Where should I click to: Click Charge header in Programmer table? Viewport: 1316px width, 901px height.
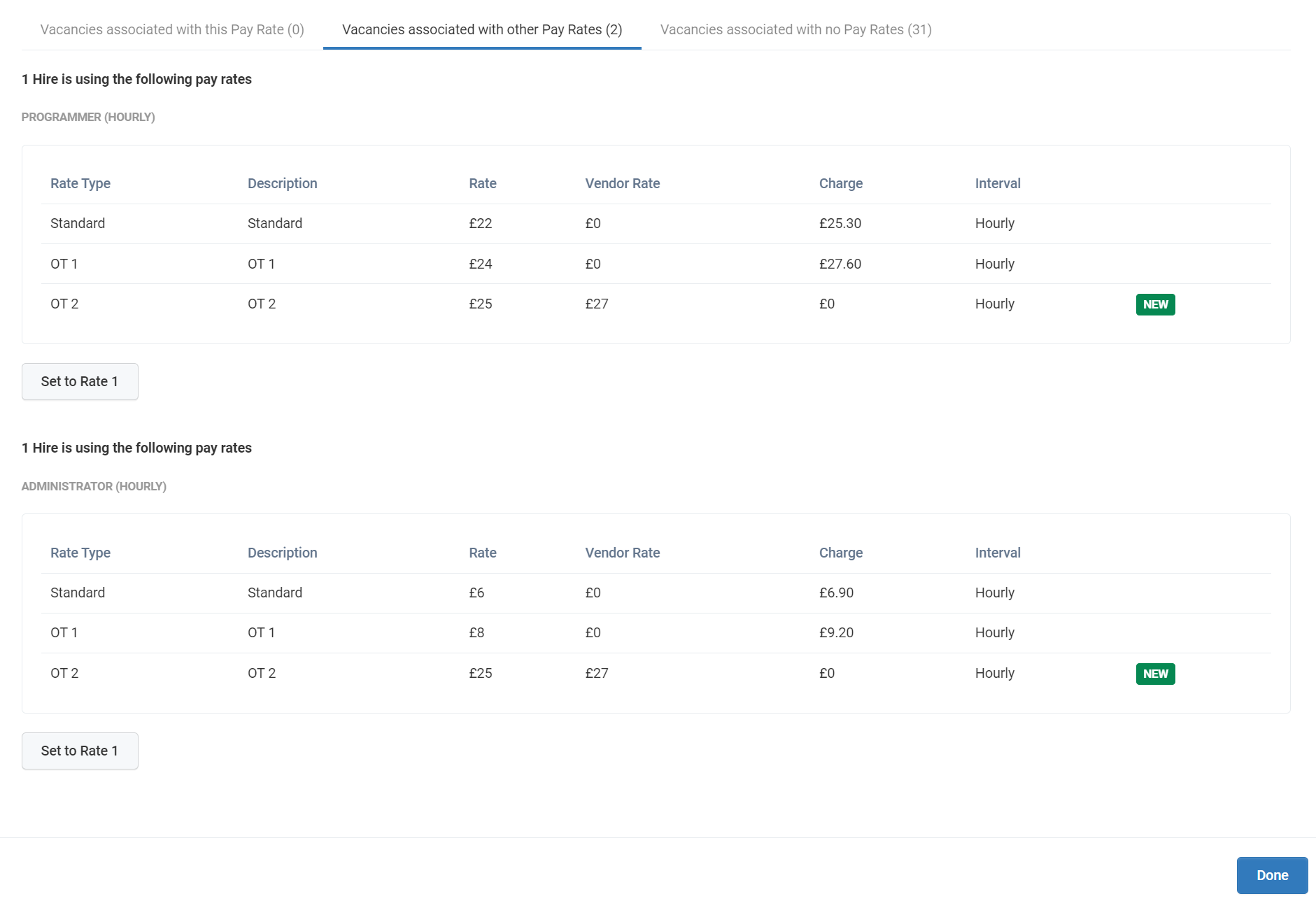tap(841, 183)
